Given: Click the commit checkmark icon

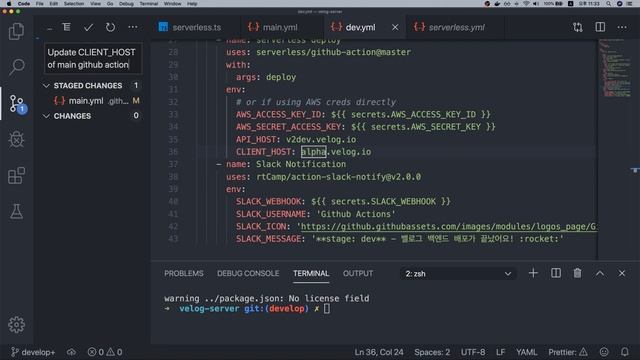Looking at the screenshot, I should [88, 27].
